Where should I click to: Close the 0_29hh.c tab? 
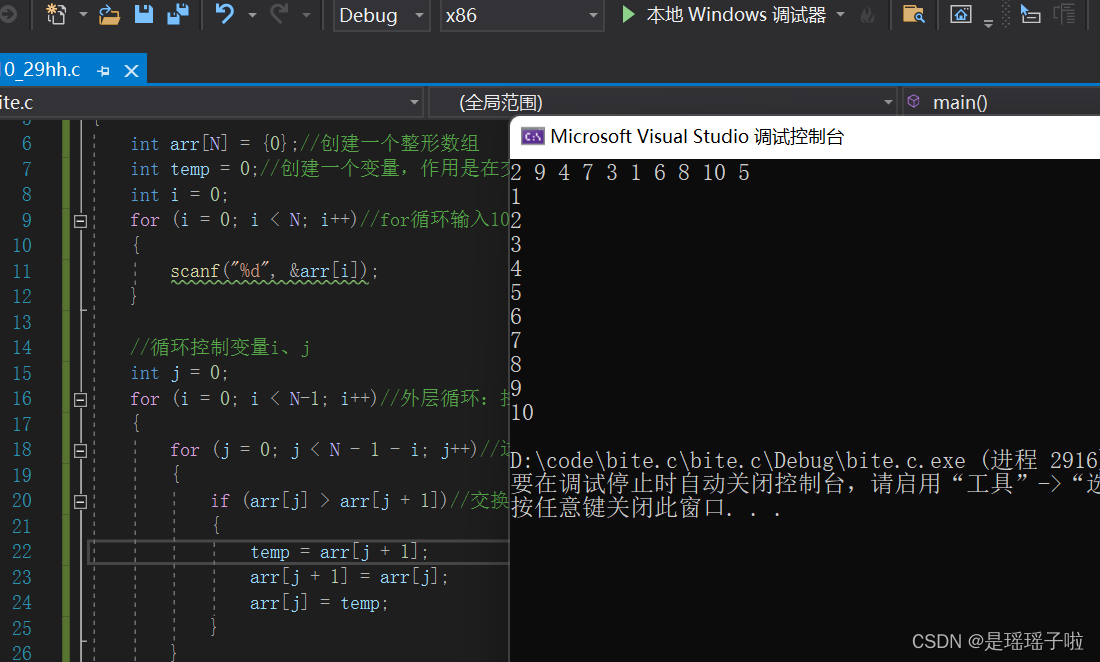131,71
